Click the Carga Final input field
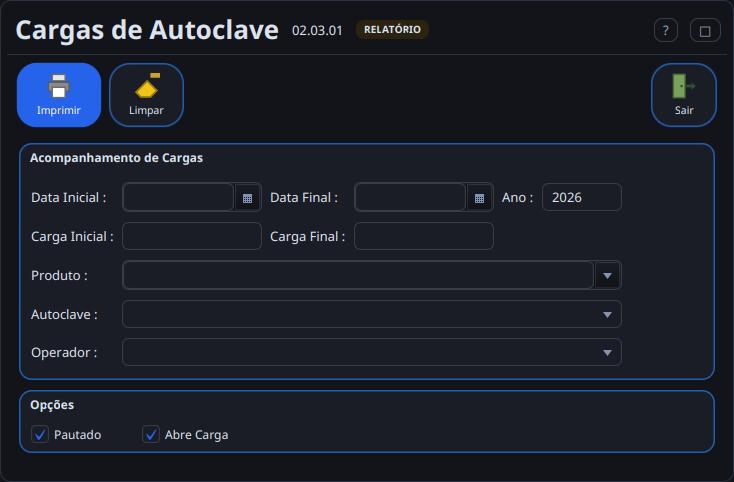Viewport: 734px width, 482px height. (424, 236)
